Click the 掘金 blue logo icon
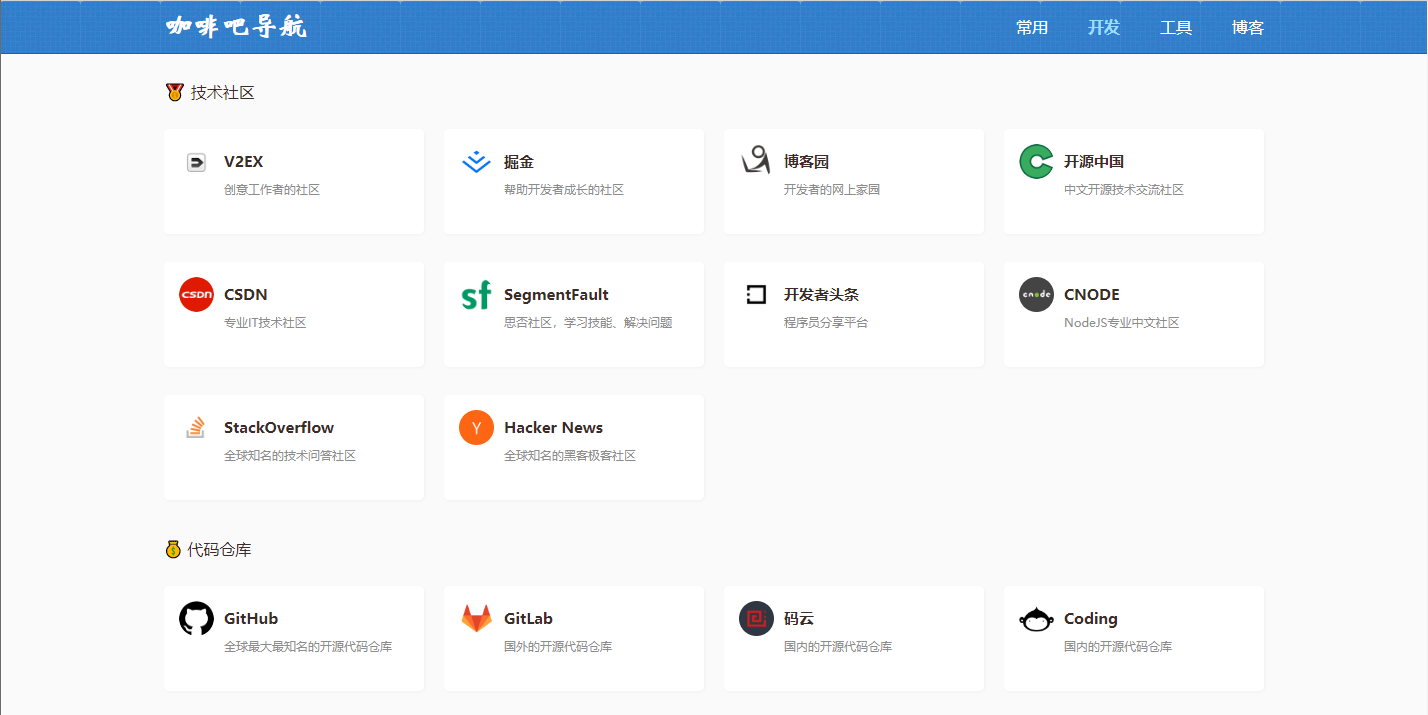This screenshot has width=1428, height=715. pos(476,162)
